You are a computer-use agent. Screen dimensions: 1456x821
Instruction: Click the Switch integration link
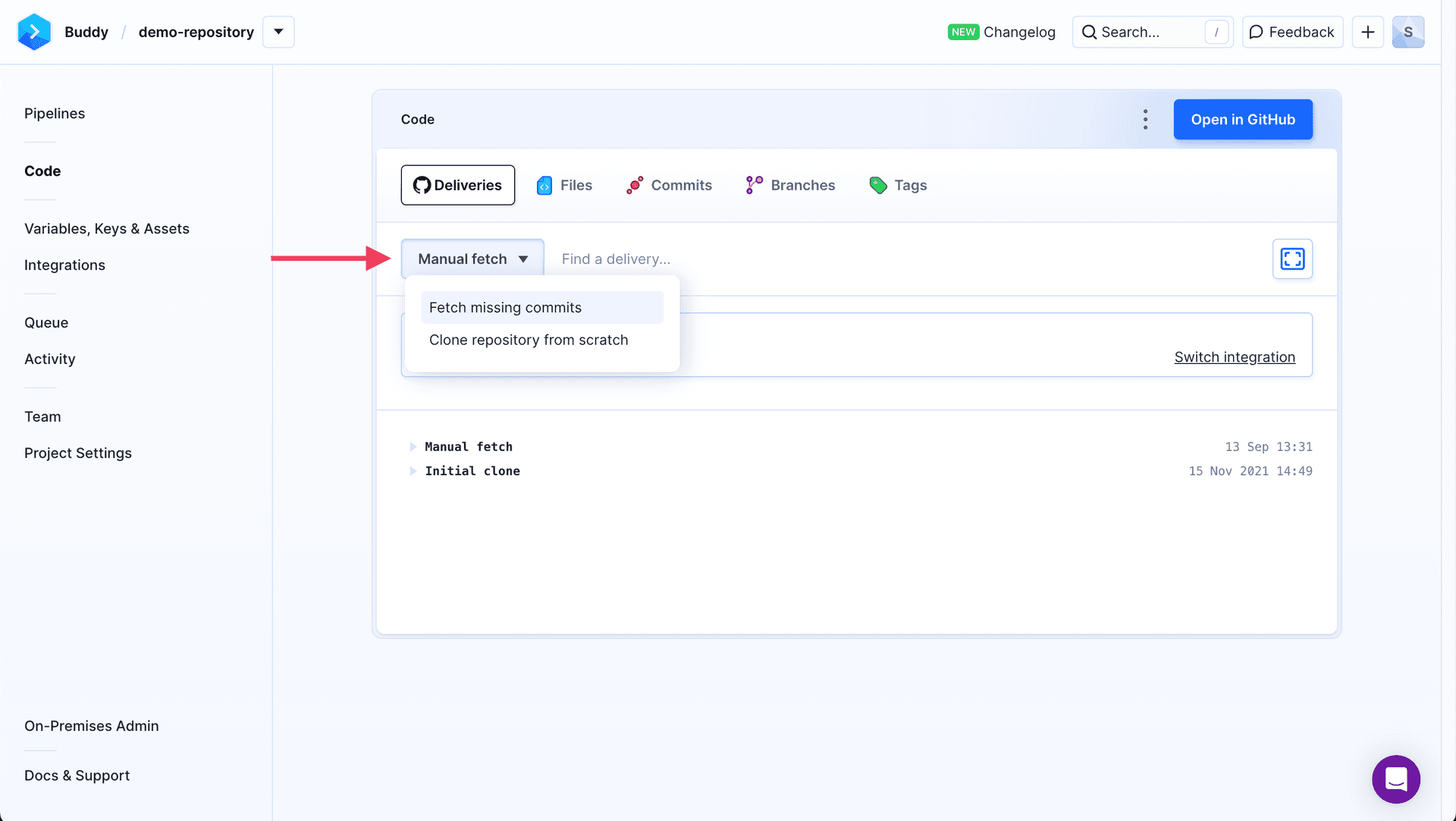click(x=1234, y=357)
